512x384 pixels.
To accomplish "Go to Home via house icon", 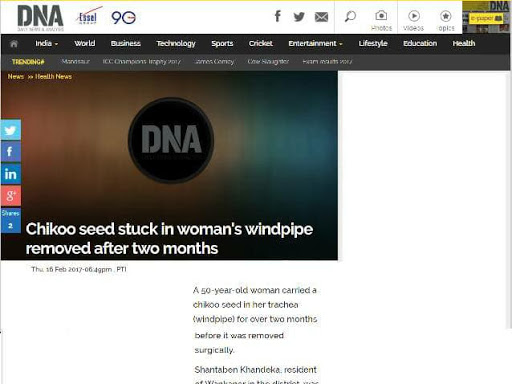I will click(x=14, y=44).
